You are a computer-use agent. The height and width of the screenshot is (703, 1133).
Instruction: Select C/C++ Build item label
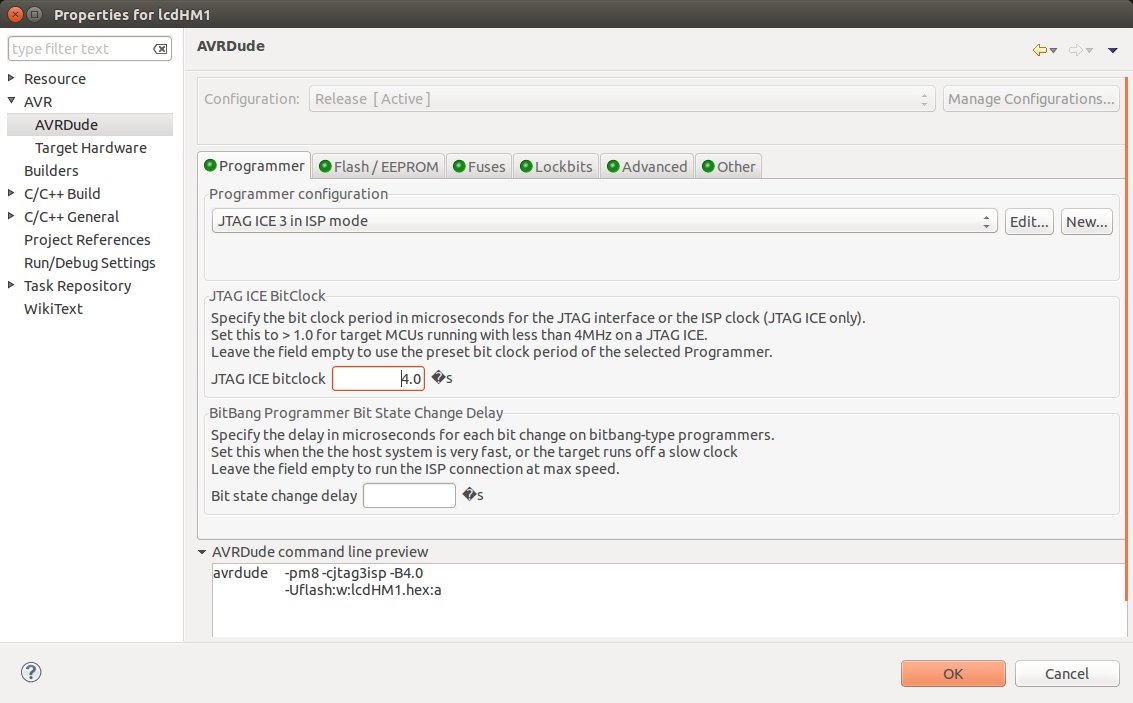click(x=62, y=194)
